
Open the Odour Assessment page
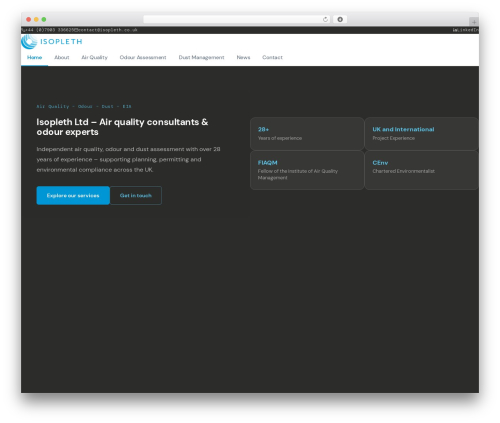[143, 57]
